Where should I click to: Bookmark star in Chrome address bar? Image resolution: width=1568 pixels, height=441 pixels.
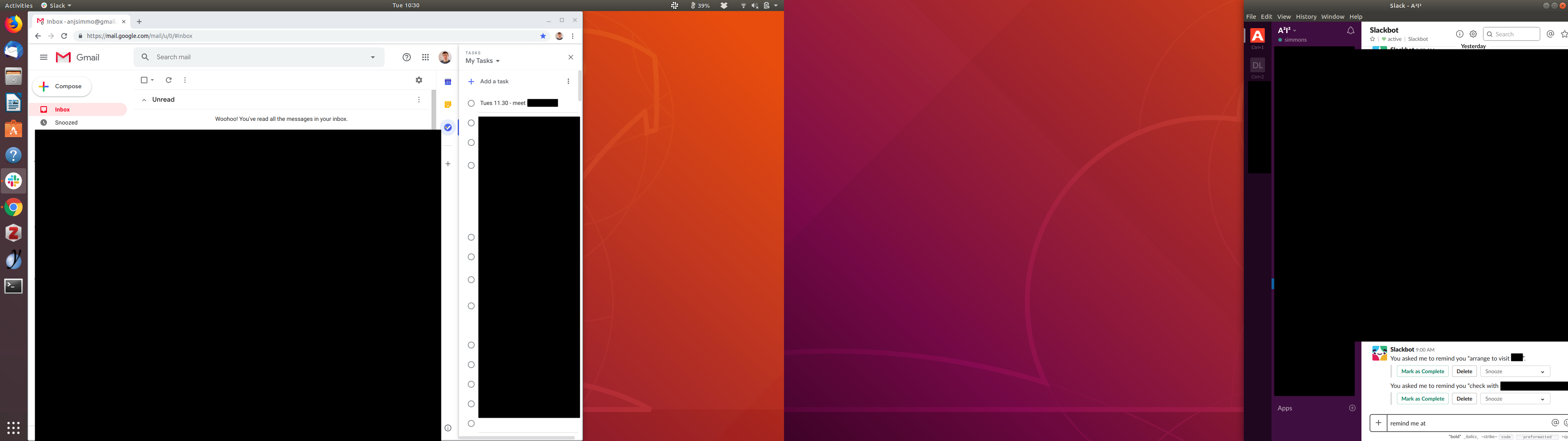click(x=543, y=36)
